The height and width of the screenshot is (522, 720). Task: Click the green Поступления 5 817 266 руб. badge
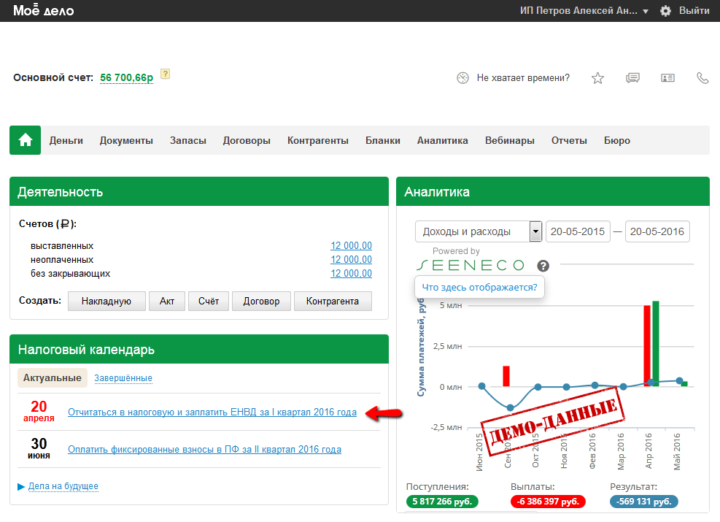pos(442,501)
